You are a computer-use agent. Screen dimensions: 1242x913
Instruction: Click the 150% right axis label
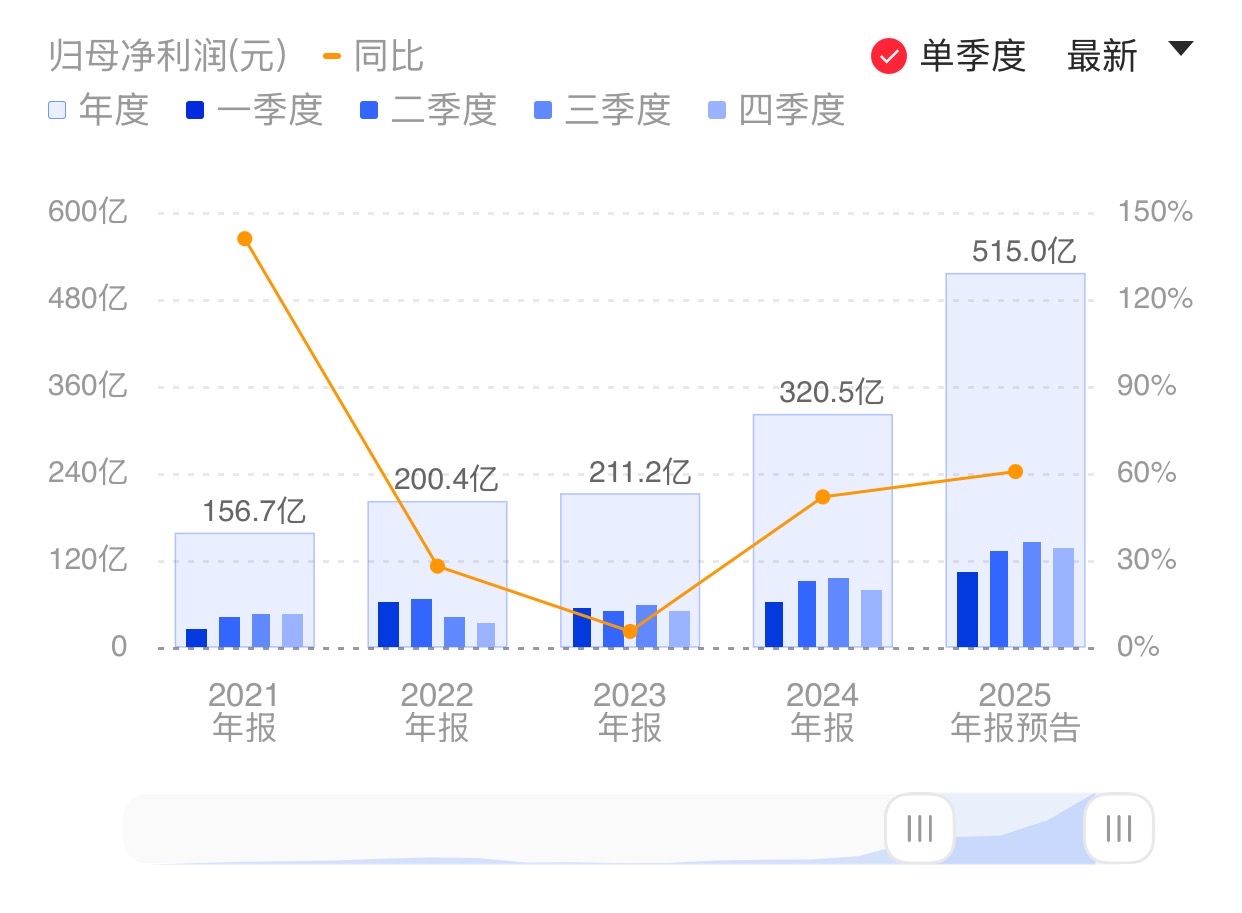pyautogui.click(x=1155, y=212)
